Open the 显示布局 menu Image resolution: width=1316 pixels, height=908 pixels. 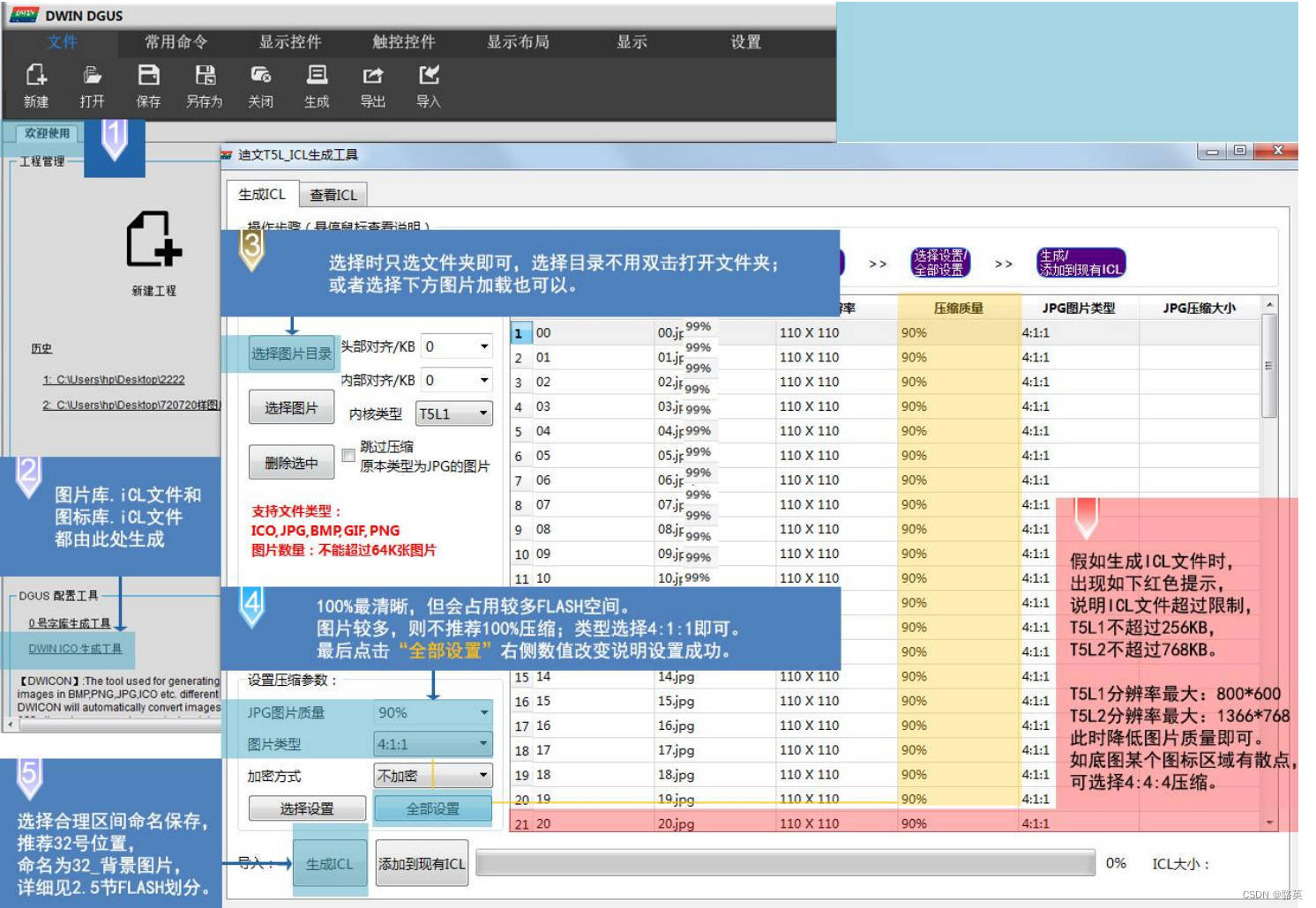(518, 41)
